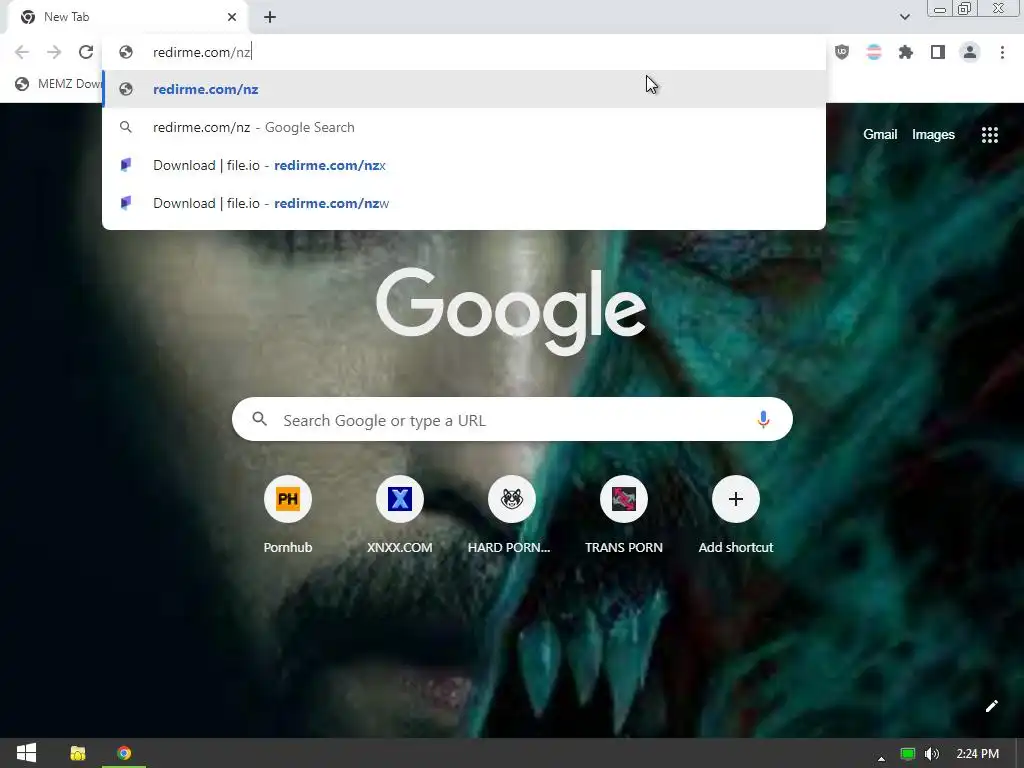The width and height of the screenshot is (1024, 768).
Task: Open the Google apps grid
Action: click(989, 135)
